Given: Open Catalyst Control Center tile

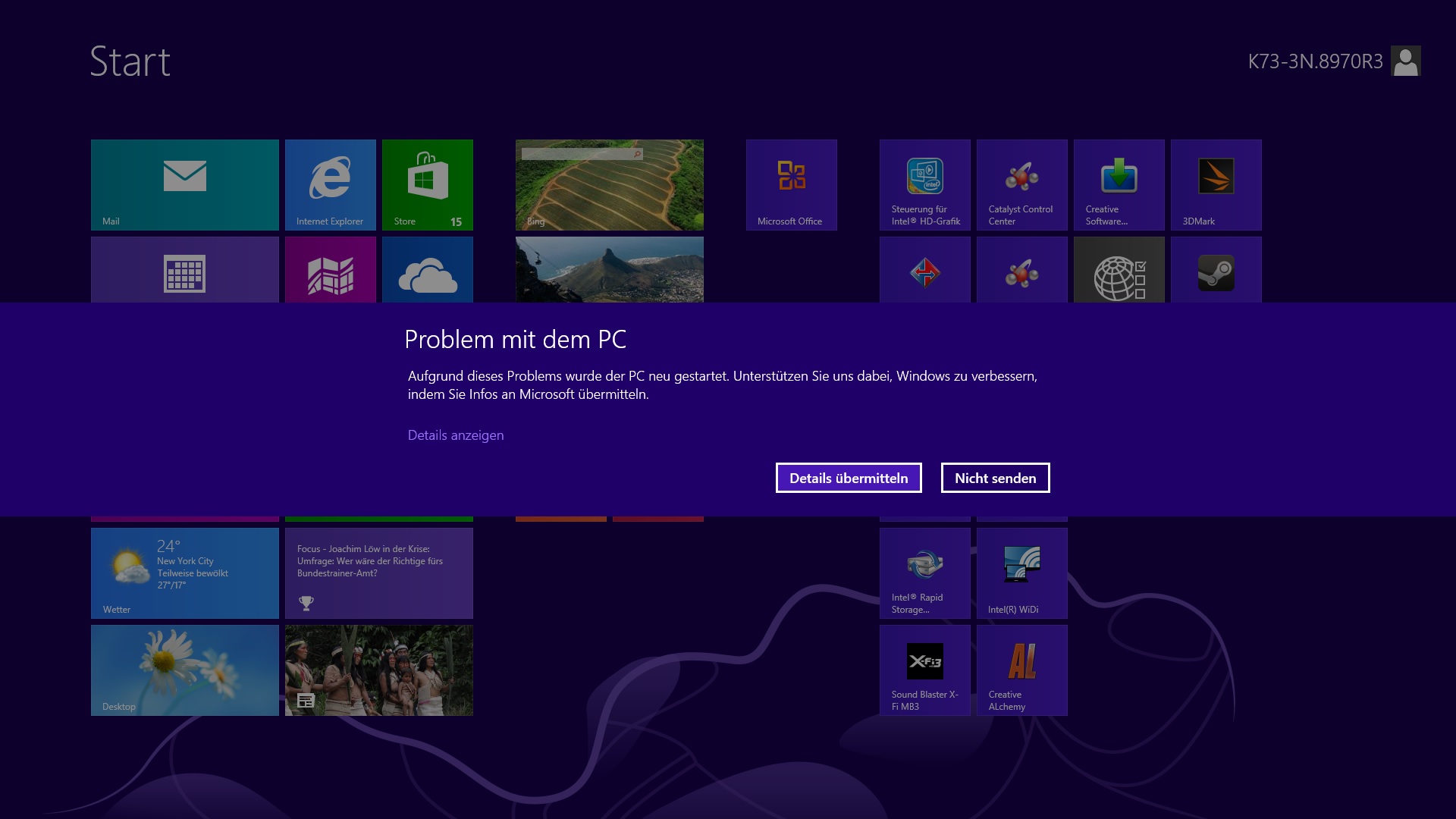Looking at the screenshot, I should pos(1021,184).
